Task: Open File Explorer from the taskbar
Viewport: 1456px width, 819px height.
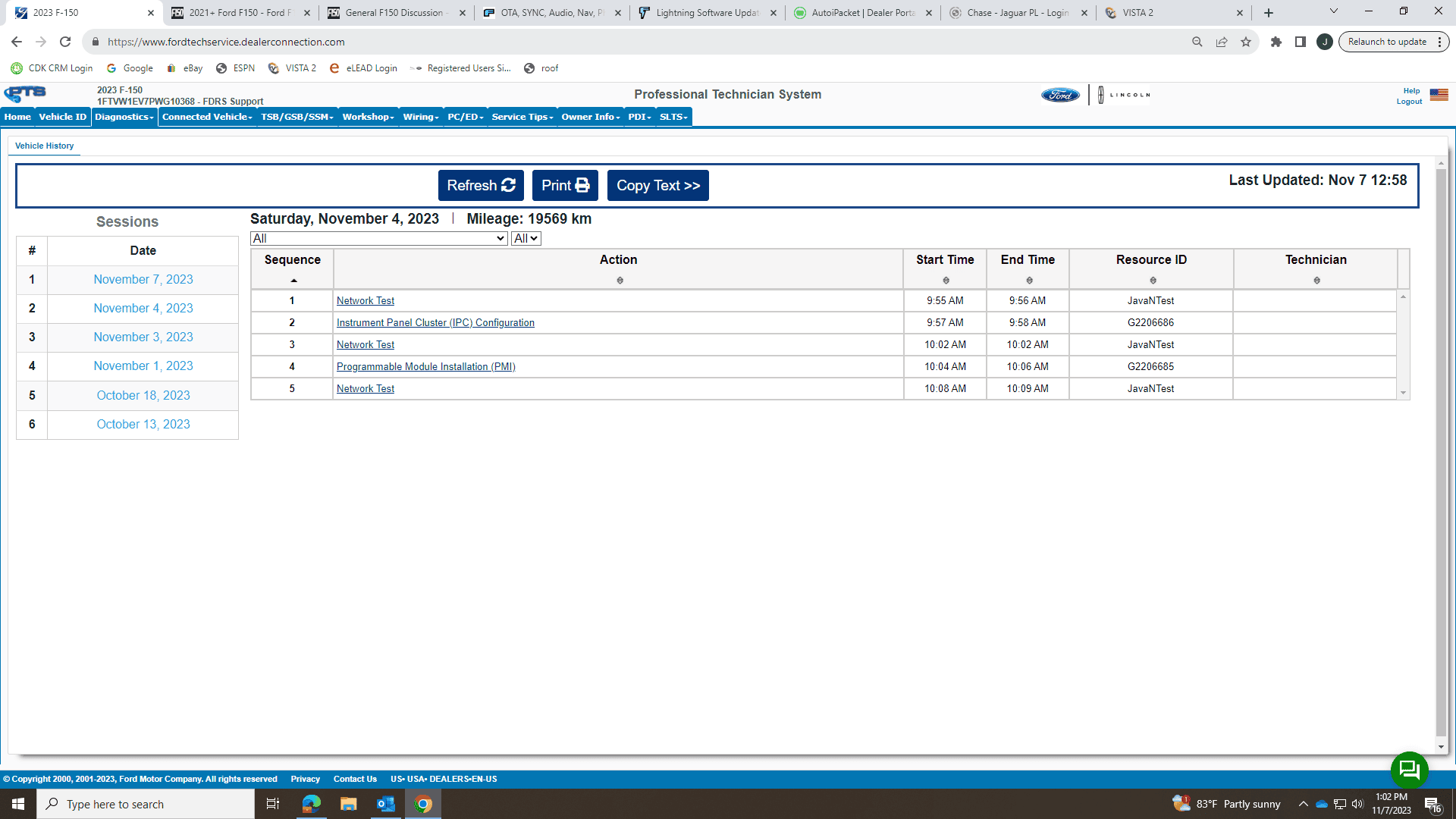Action: click(348, 804)
